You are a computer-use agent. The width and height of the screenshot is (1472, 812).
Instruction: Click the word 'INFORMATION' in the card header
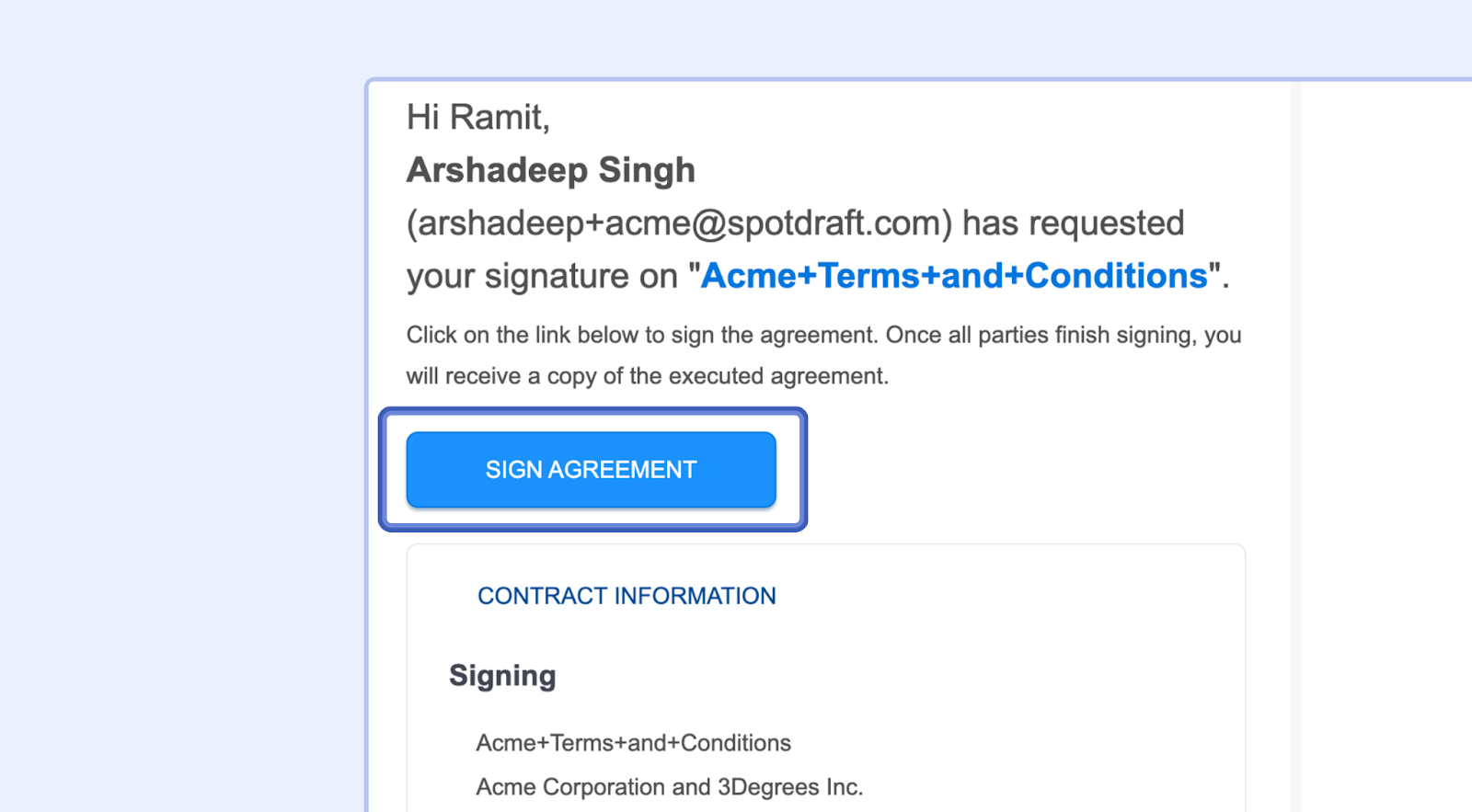point(695,596)
